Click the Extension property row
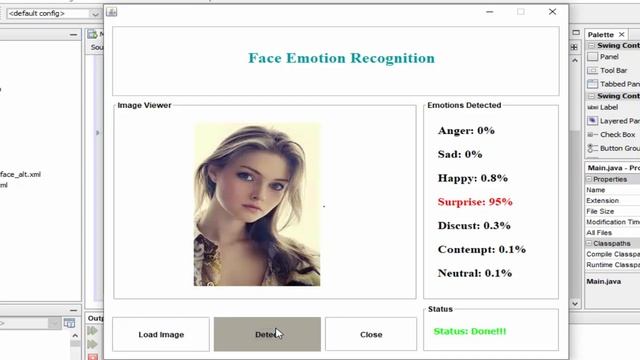This screenshot has height=360, width=640. (x=613, y=200)
